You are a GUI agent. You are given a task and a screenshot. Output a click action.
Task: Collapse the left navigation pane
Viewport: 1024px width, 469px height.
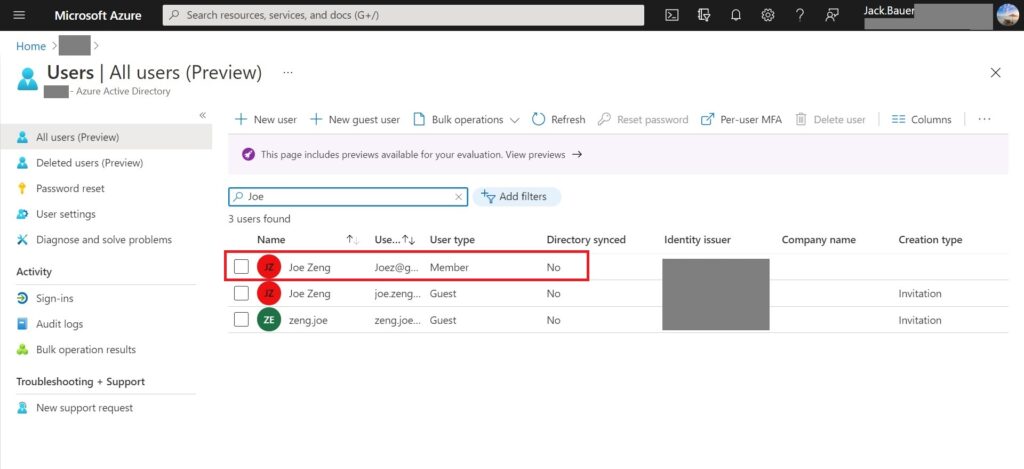pyautogui.click(x=202, y=115)
